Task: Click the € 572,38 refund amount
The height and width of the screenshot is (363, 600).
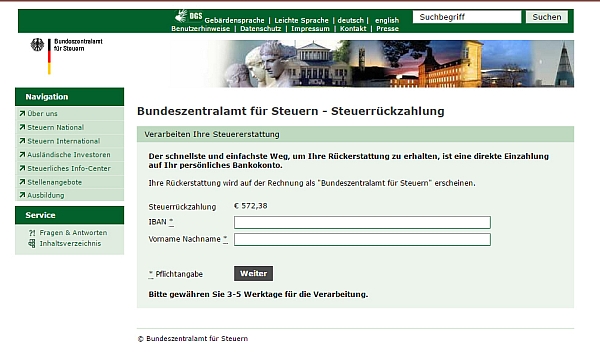Action: [251, 206]
